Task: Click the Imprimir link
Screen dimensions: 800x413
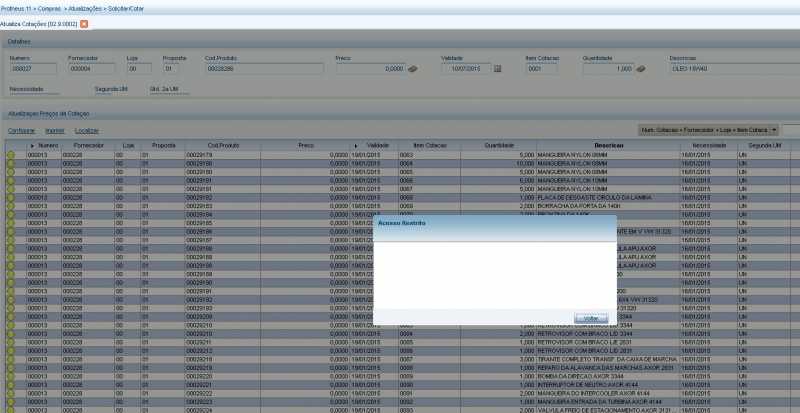Action: tap(55, 131)
